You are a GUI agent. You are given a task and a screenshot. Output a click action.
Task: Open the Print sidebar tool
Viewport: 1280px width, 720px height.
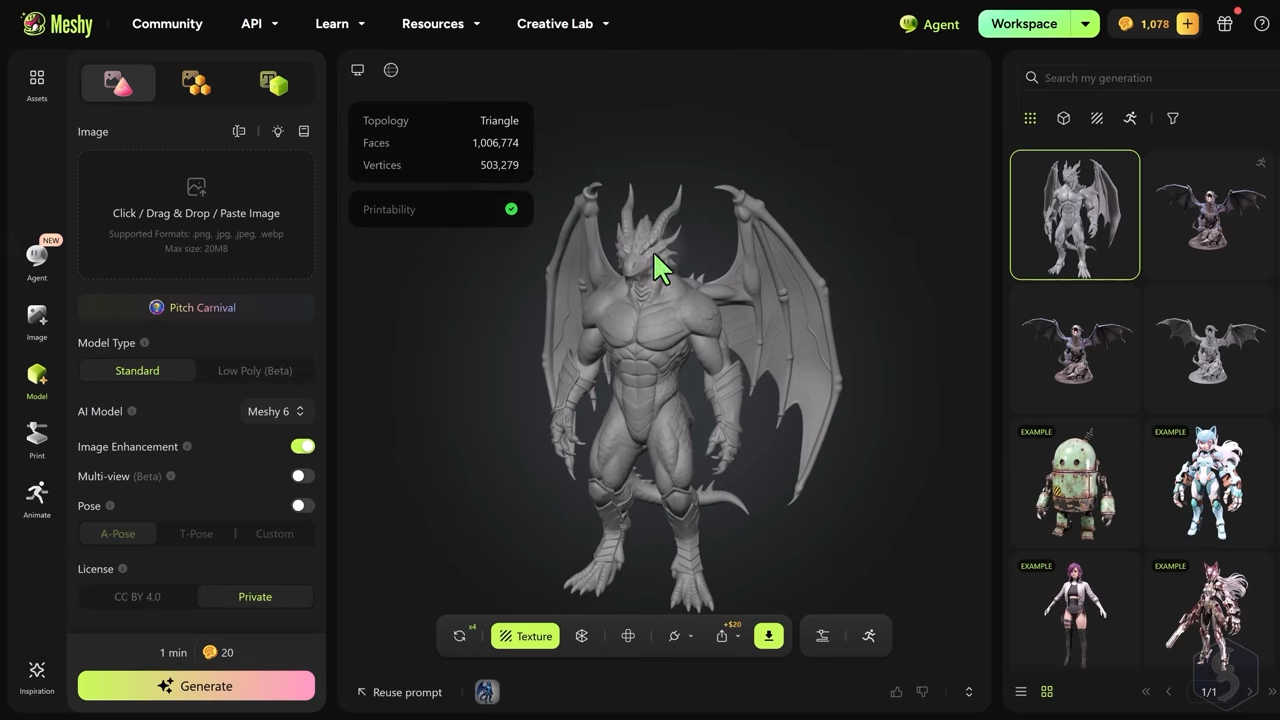[37, 440]
